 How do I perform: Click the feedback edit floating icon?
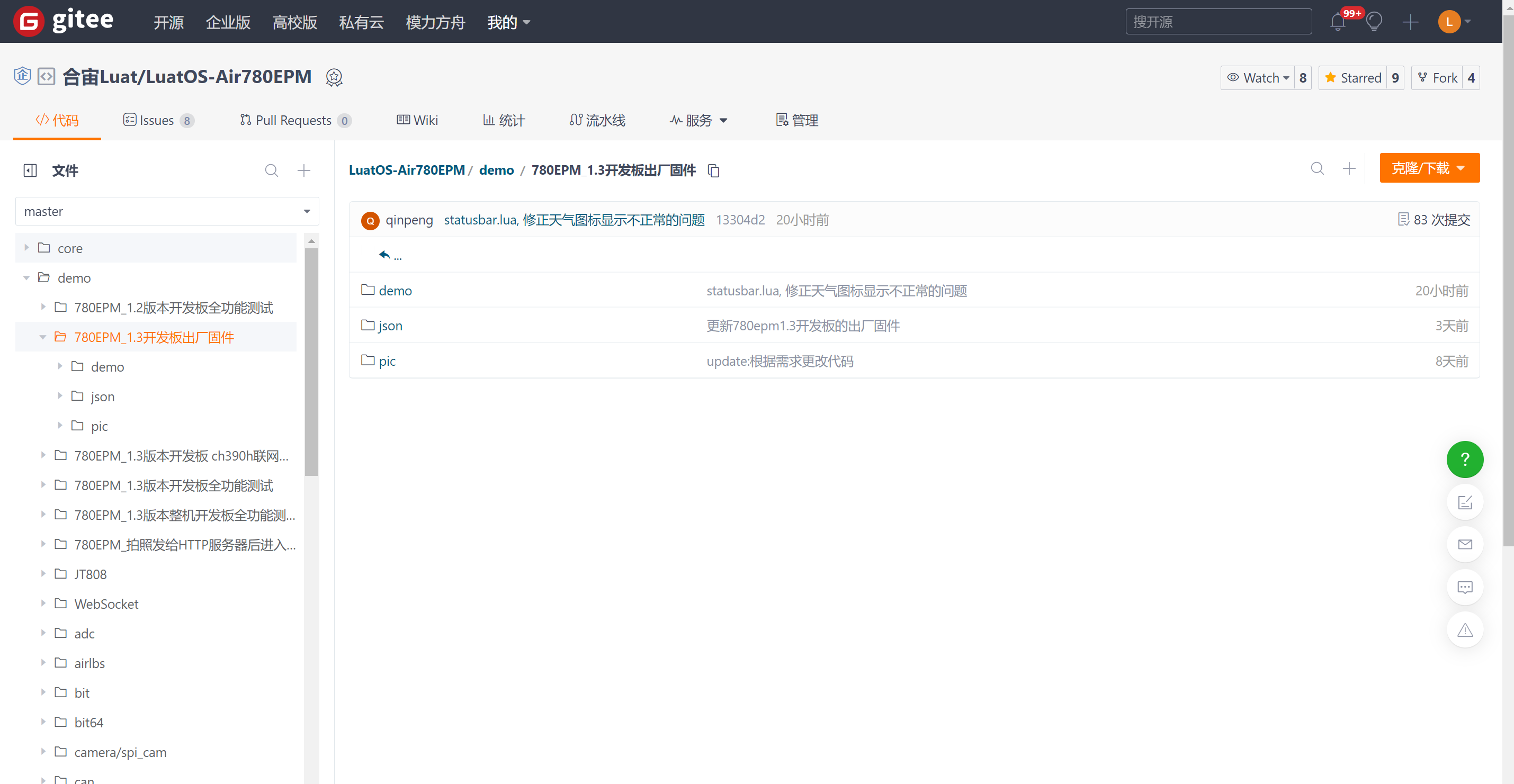1465,502
